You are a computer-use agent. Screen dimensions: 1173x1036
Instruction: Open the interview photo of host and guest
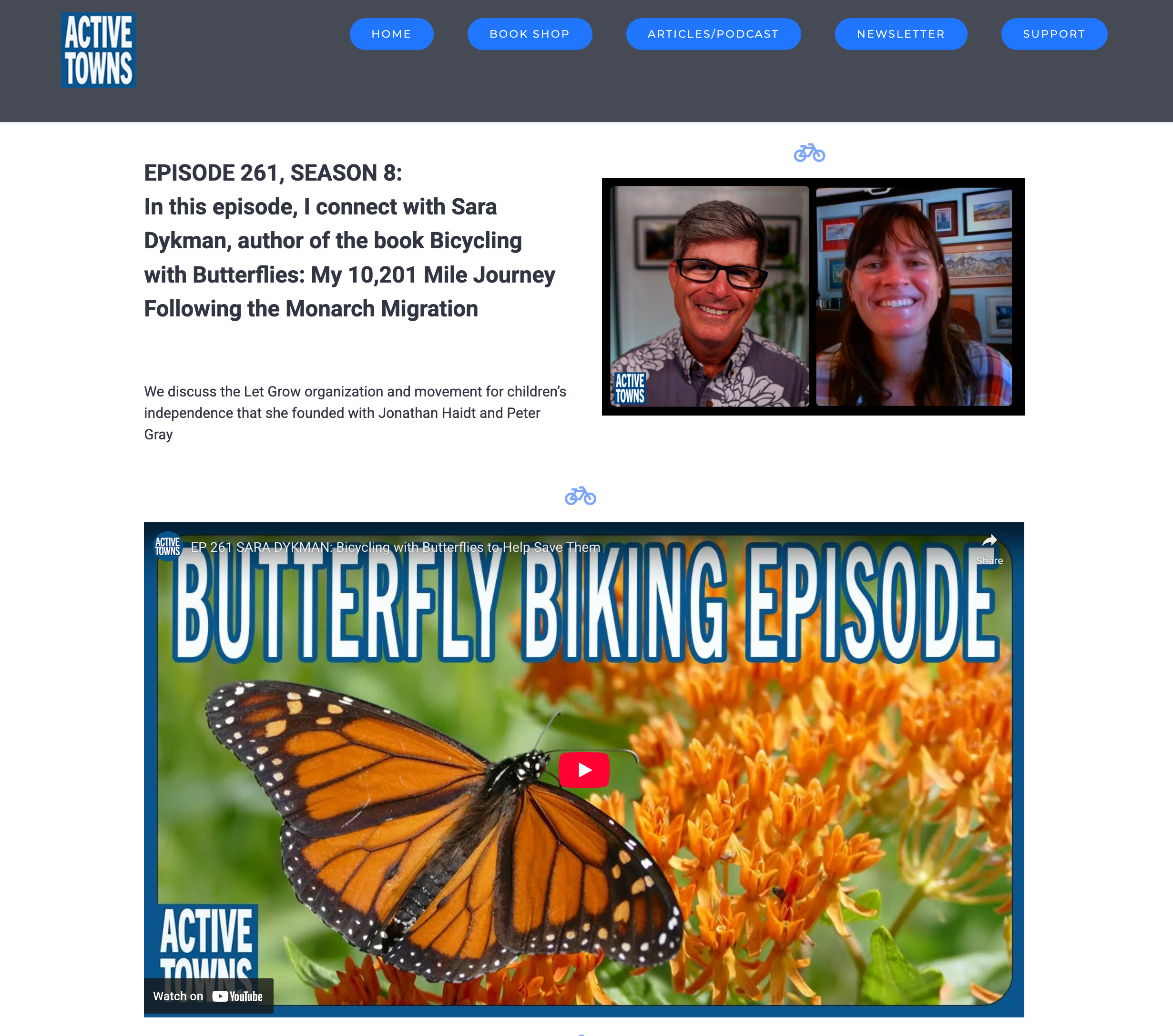[x=813, y=296]
